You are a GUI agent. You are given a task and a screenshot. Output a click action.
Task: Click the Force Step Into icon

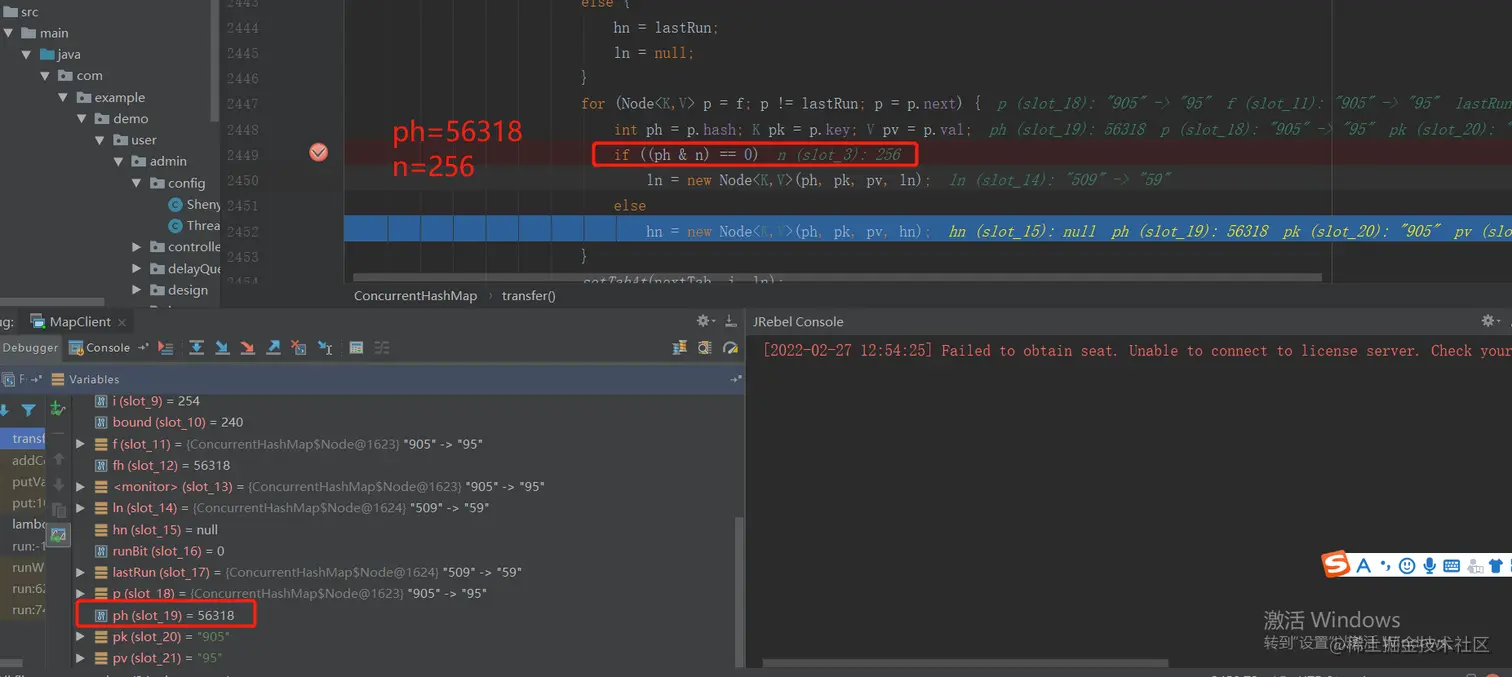(247, 347)
